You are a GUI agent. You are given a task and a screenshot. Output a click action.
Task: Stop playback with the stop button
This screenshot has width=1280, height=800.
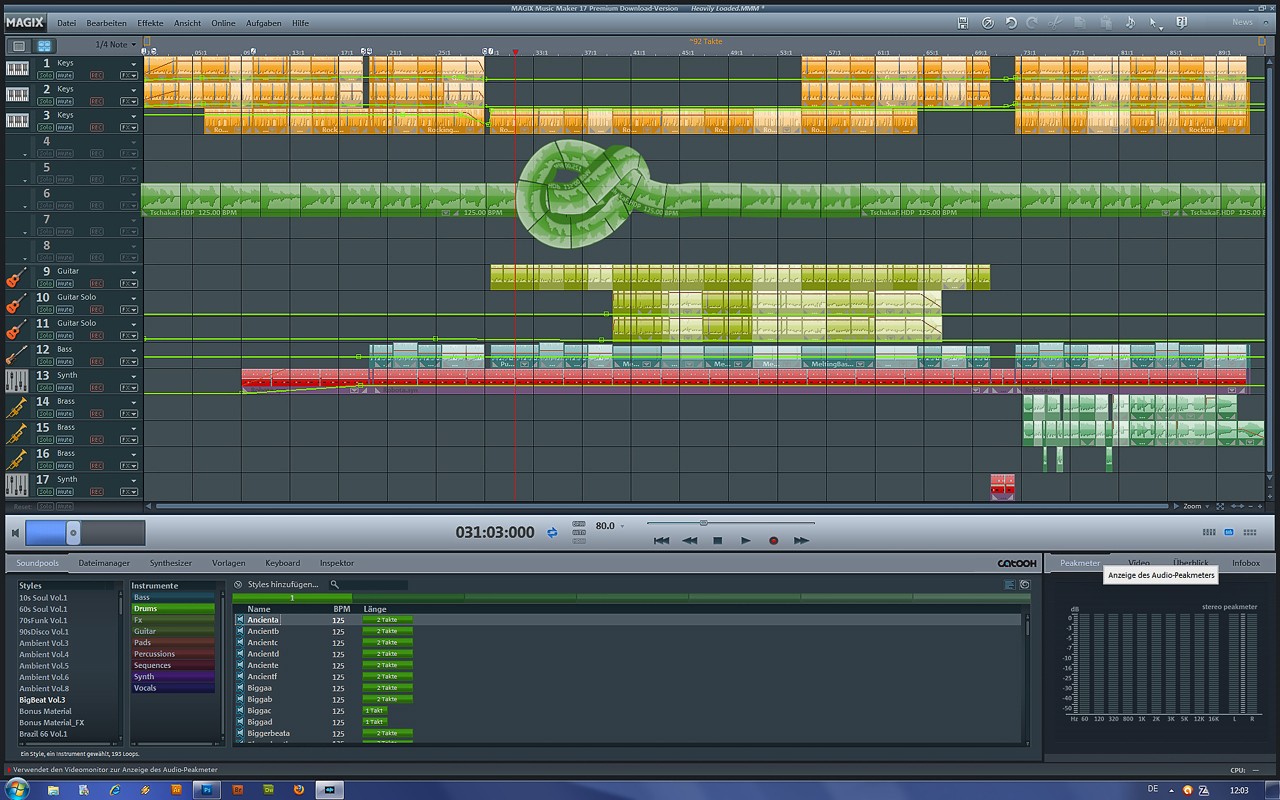click(x=717, y=540)
